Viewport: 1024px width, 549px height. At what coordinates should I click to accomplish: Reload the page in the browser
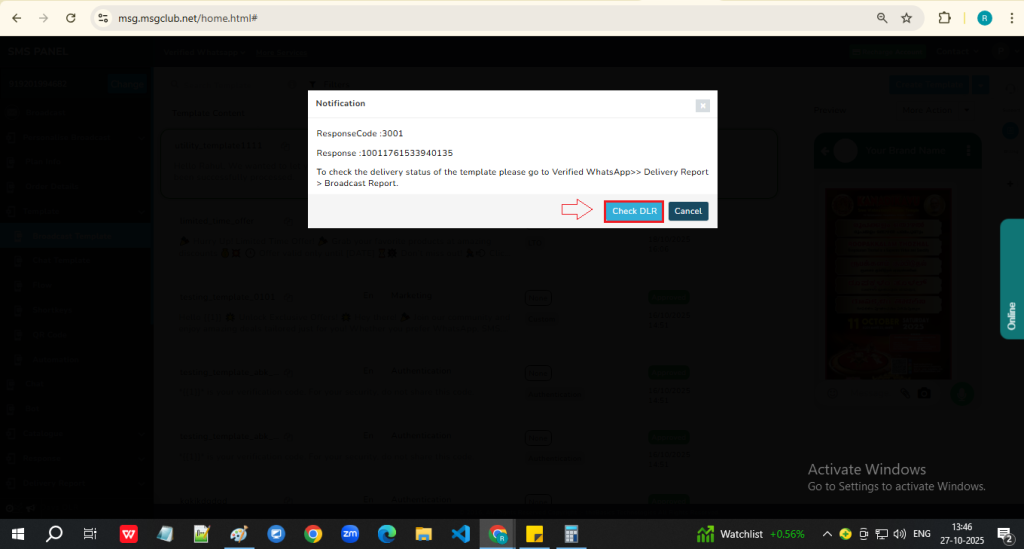[x=70, y=18]
